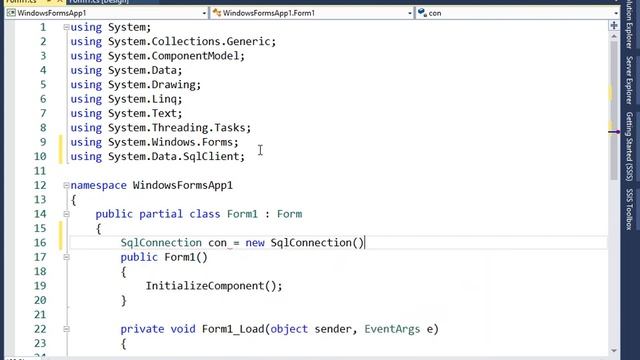
Task: Click the 'using System.ComponentModel;' line
Action: tap(158, 56)
